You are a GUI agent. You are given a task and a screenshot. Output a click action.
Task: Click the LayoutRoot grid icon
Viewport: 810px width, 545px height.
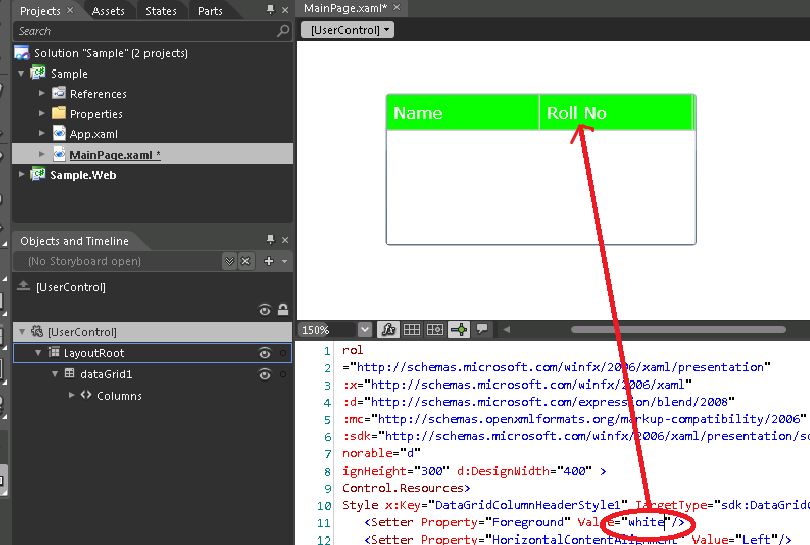tap(54, 352)
